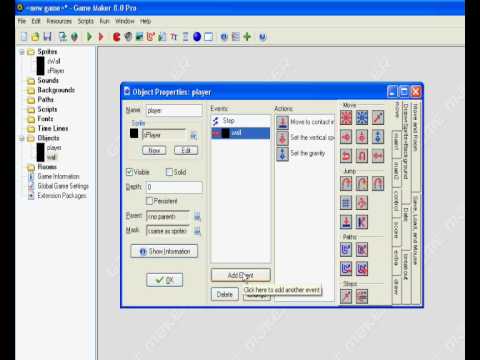Select the Jump to Random action icon
Screen dimensions: 480x360
coord(378,184)
